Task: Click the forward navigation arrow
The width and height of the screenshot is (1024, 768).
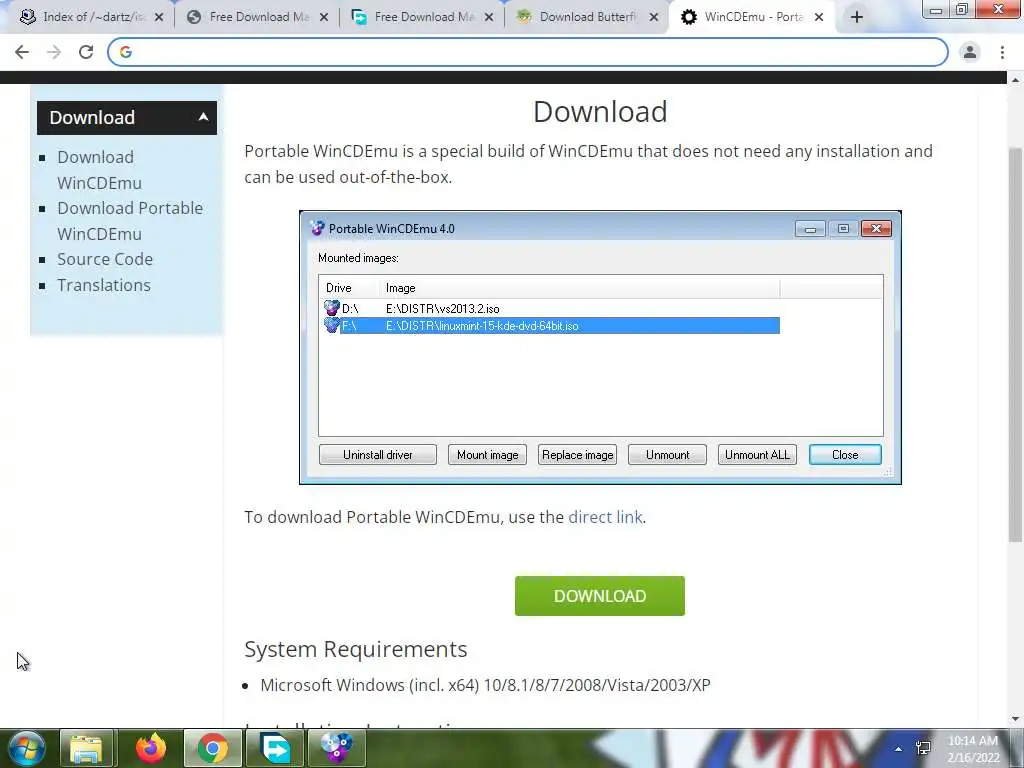Action: pos(54,52)
